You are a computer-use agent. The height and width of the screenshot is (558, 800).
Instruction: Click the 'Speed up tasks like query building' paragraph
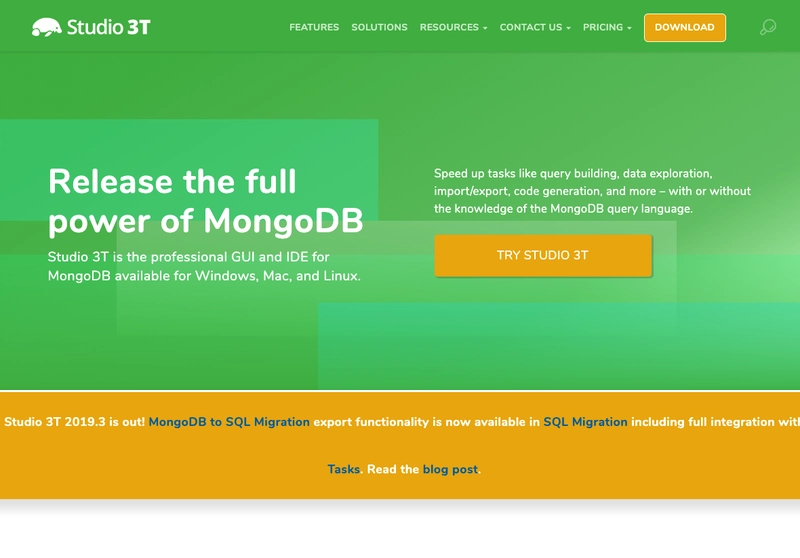click(592, 191)
